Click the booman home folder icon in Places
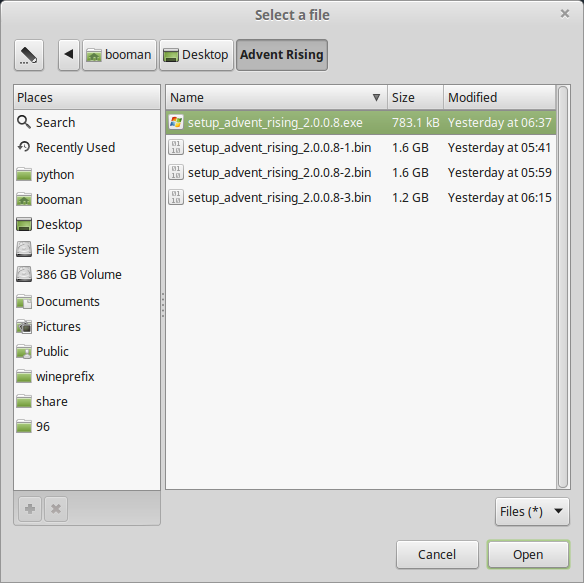 pyautogui.click(x=24, y=199)
